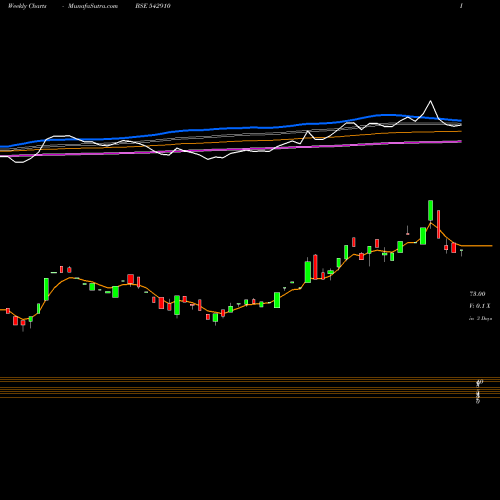Click the peak of the white indicator line
The height and width of the screenshot is (500, 500).
(x=430, y=101)
